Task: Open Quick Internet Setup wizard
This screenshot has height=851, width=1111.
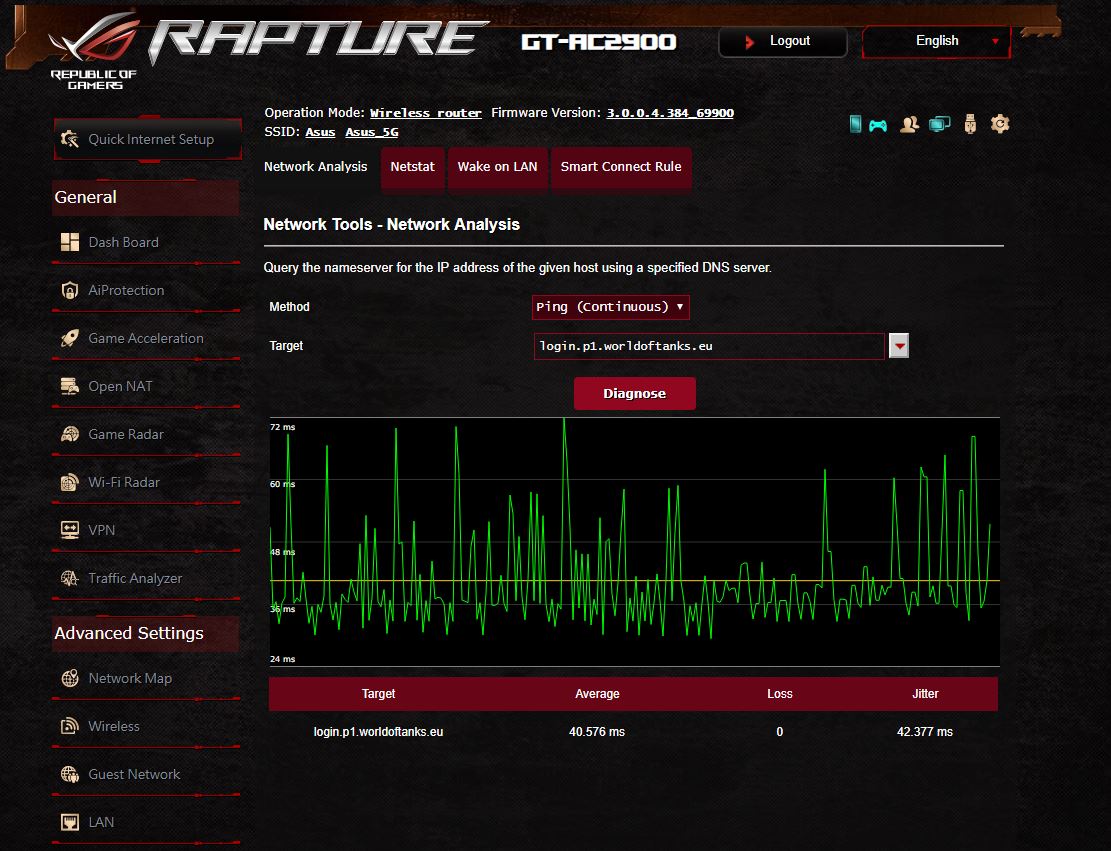Action: pos(147,139)
